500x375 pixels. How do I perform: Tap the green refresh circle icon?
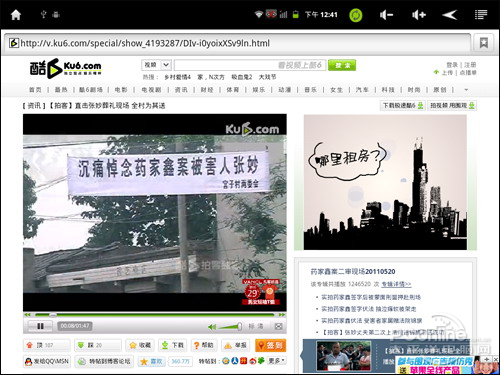(x=356, y=15)
